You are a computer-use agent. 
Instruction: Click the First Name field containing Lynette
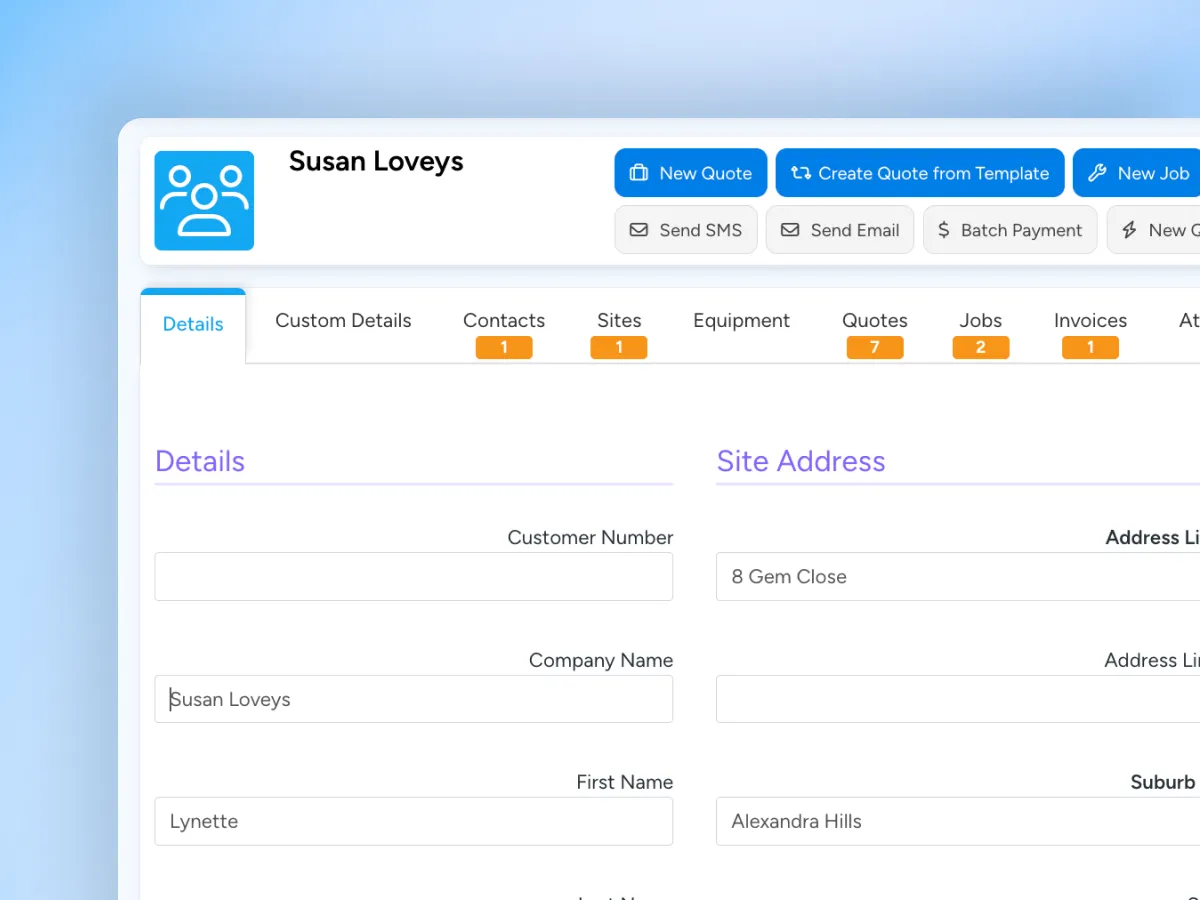(x=414, y=821)
